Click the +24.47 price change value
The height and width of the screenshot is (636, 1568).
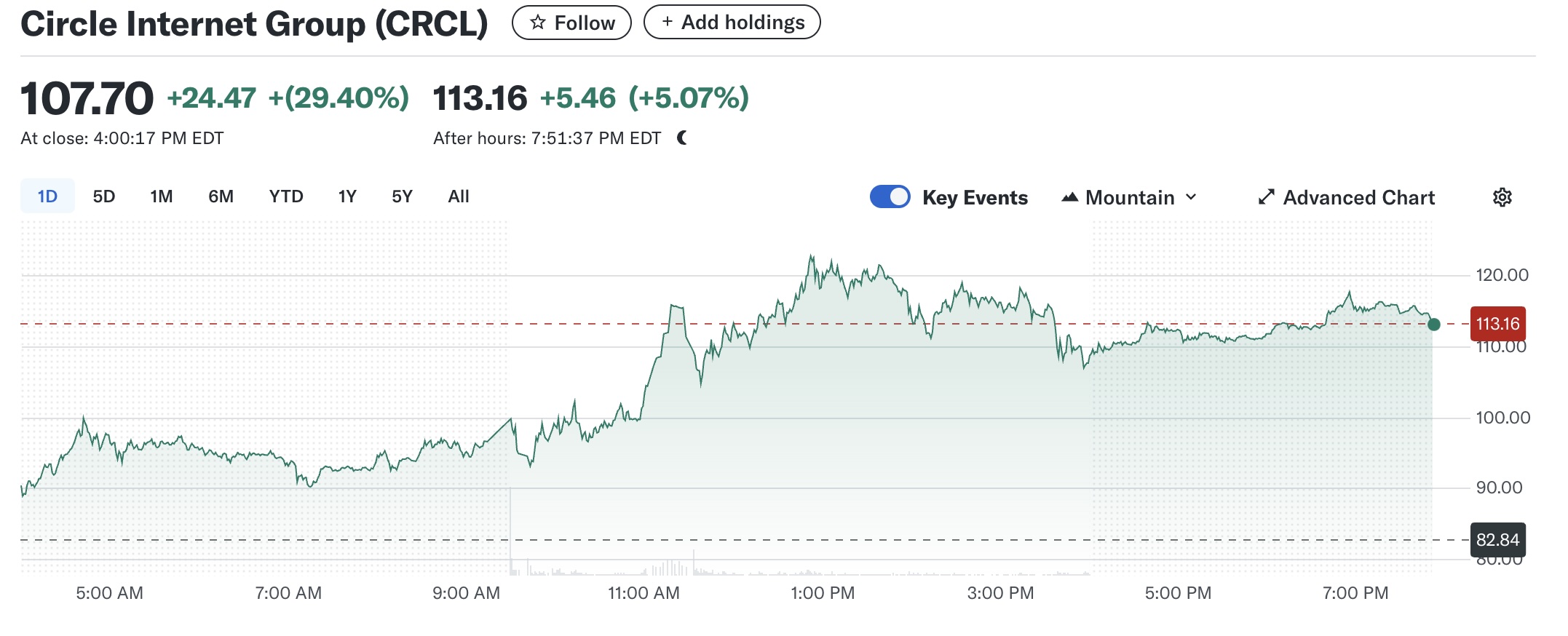coord(211,98)
